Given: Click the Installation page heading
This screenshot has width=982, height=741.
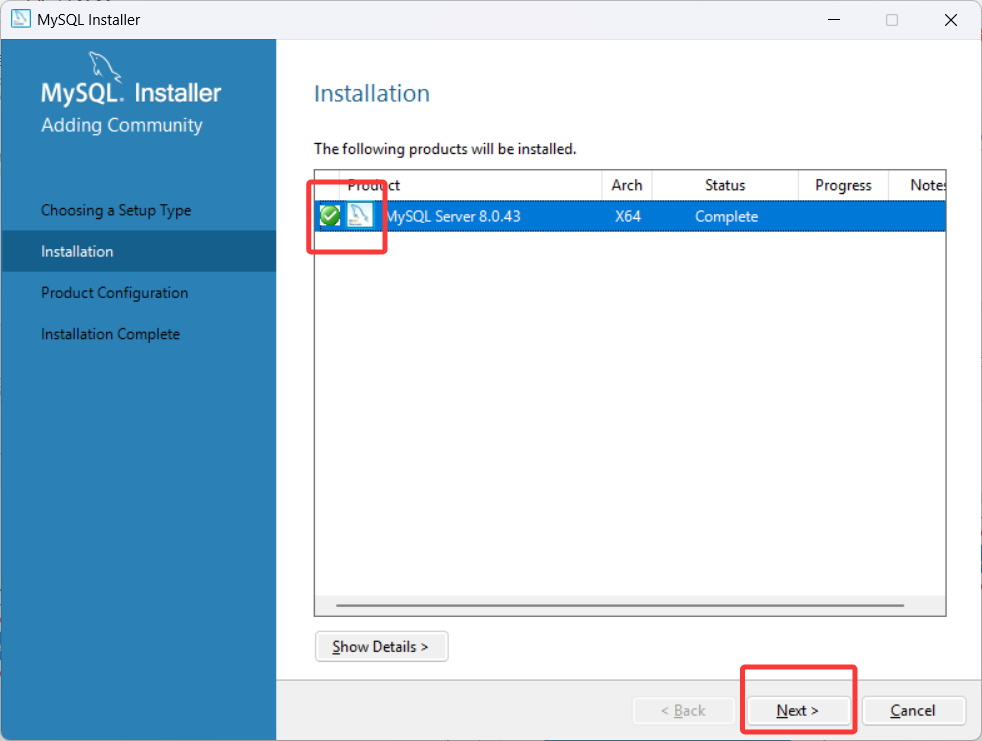Looking at the screenshot, I should click(372, 94).
